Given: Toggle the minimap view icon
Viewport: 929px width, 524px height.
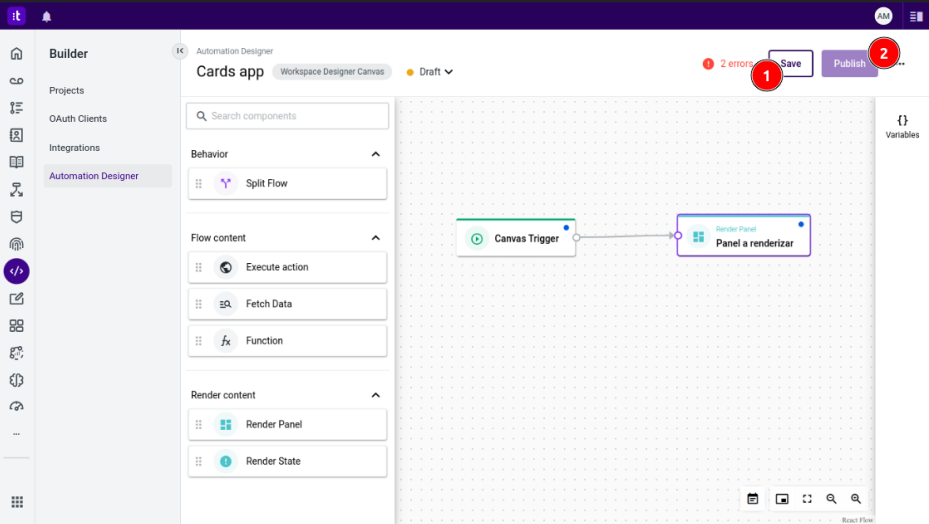Looking at the screenshot, I should point(782,499).
